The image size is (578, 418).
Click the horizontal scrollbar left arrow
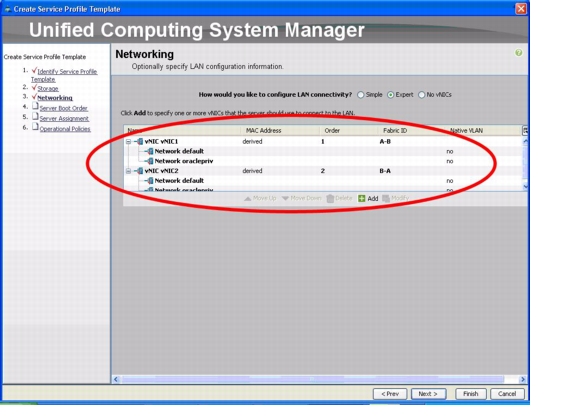116,379
